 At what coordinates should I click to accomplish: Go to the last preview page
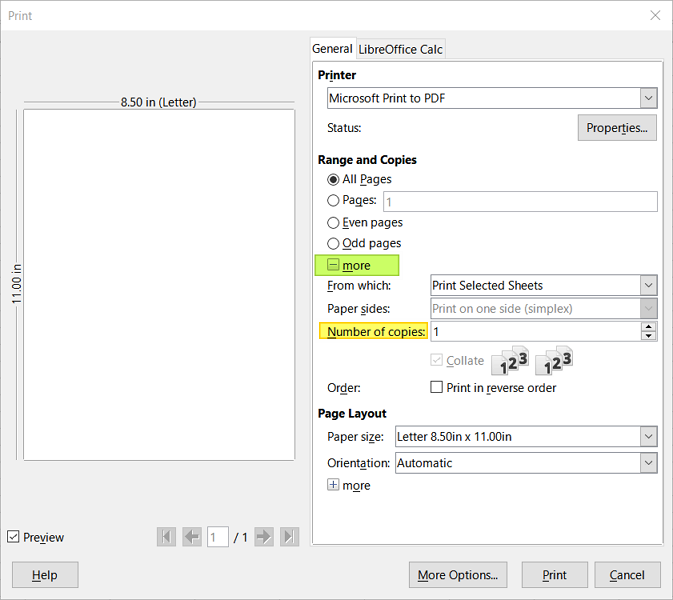coord(289,537)
